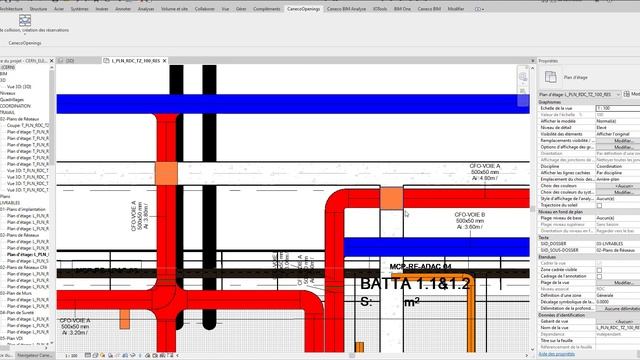Select the 01-Plans d'implantation folder

[x=23, y=209]
